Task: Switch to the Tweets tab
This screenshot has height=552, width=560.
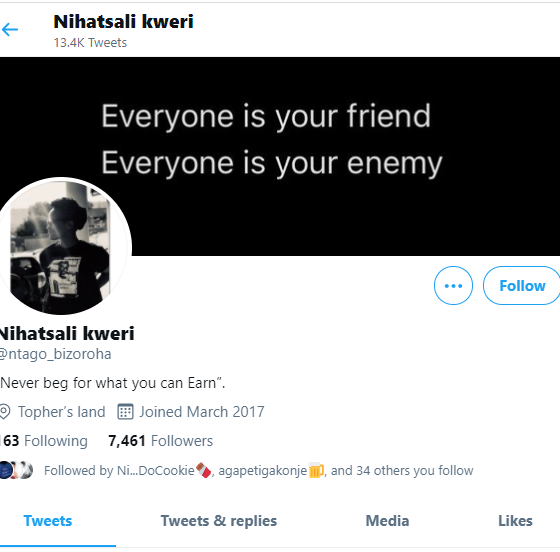Action: 48,521
